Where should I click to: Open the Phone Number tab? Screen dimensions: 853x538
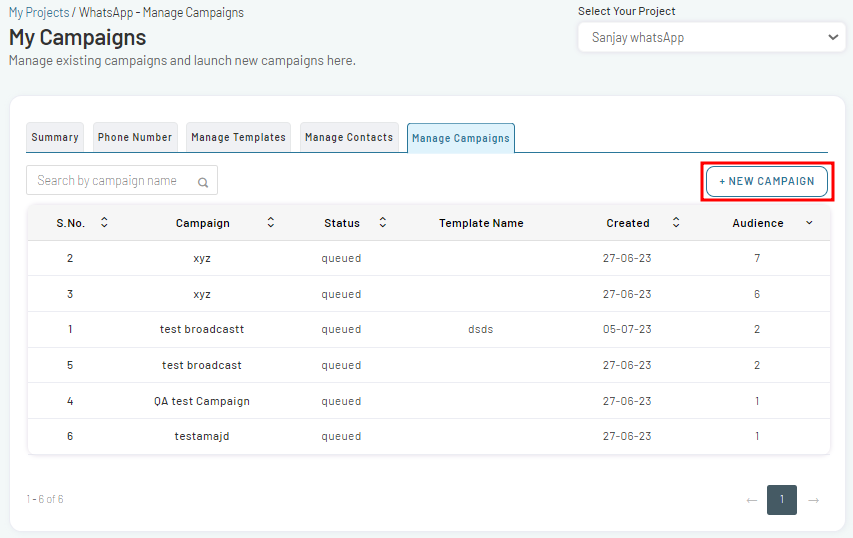(135, 138)
